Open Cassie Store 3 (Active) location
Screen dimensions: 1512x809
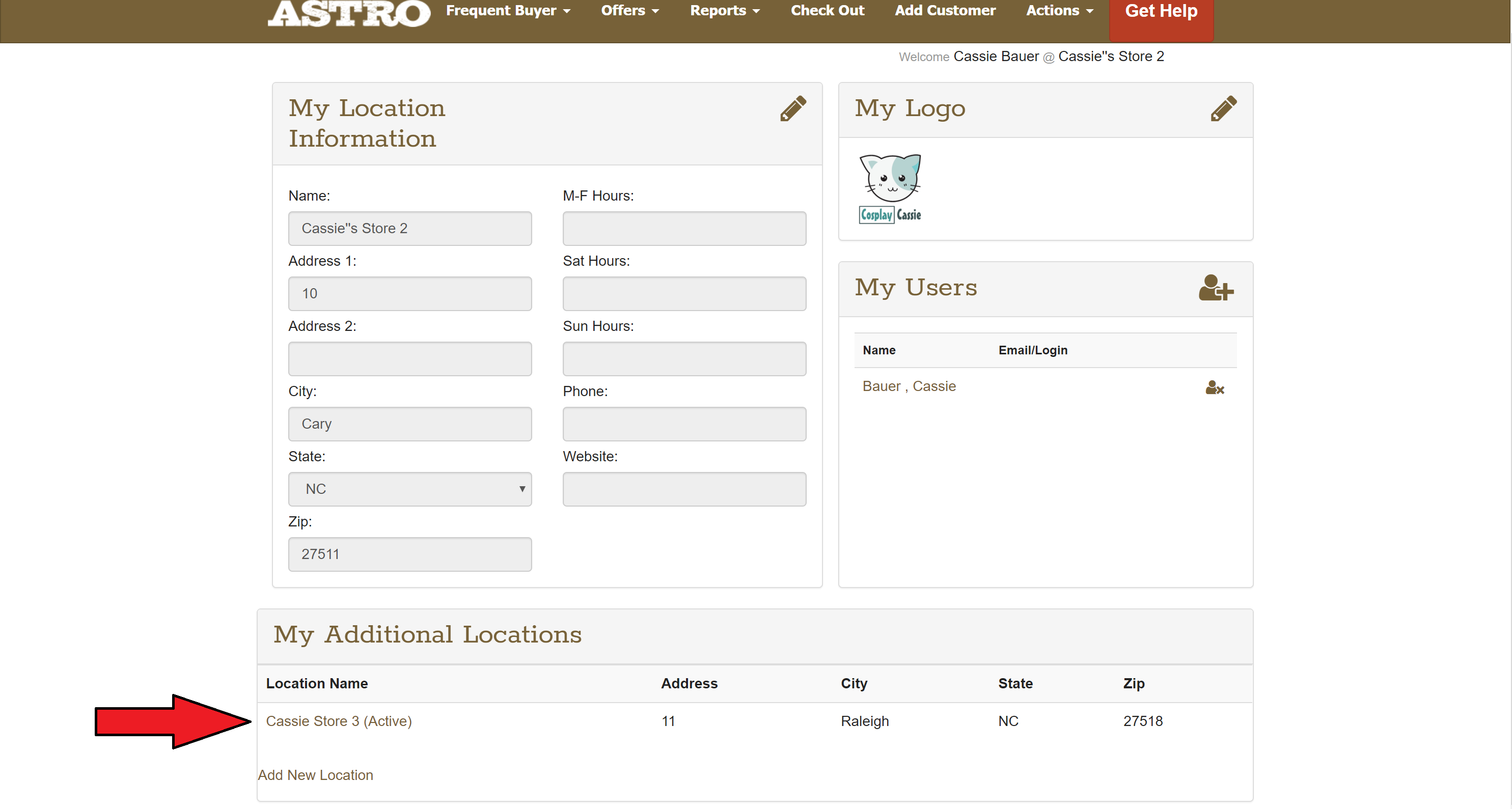tap(339, 721)
